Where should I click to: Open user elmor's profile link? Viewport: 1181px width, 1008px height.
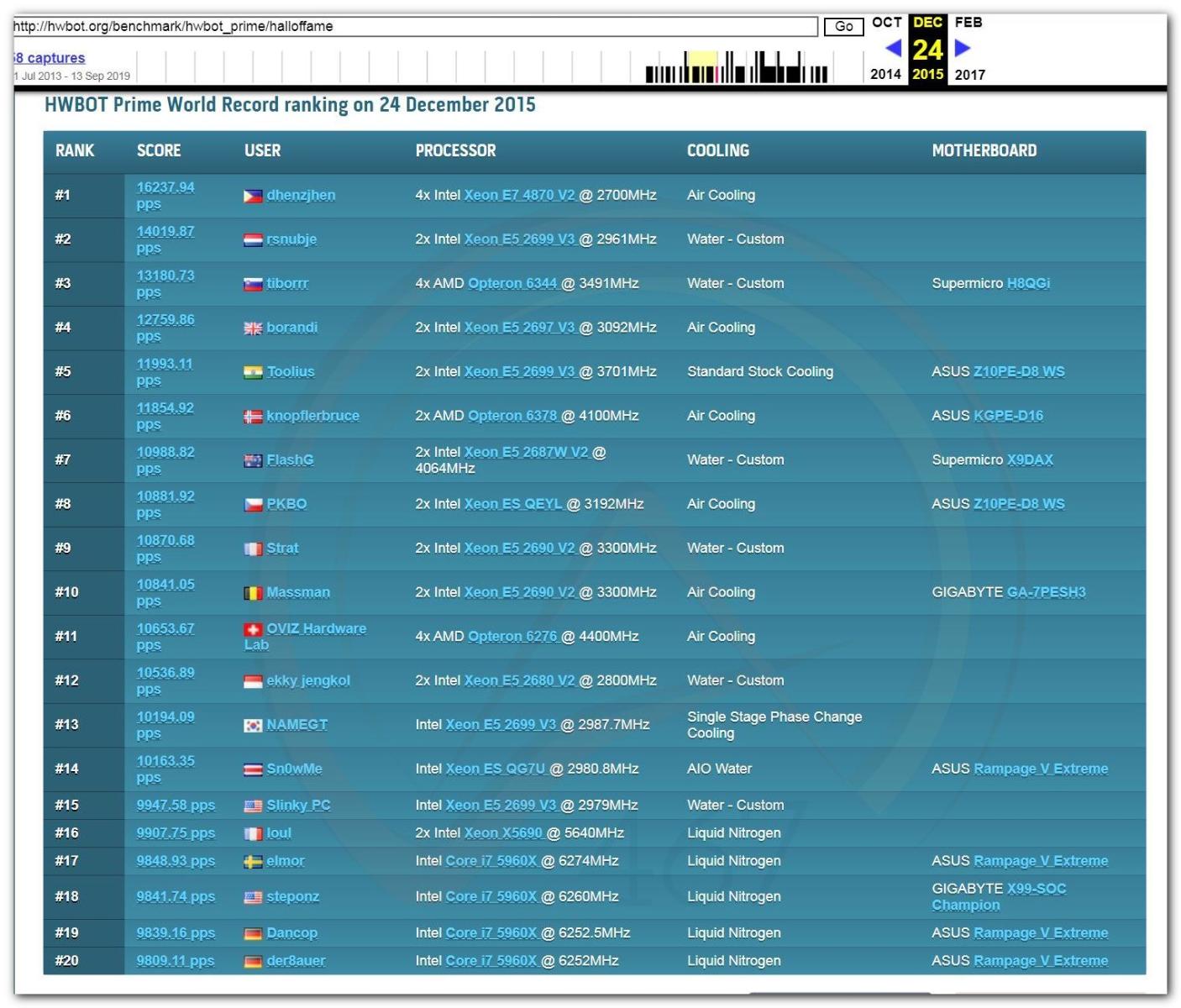(x=286, y=861)
